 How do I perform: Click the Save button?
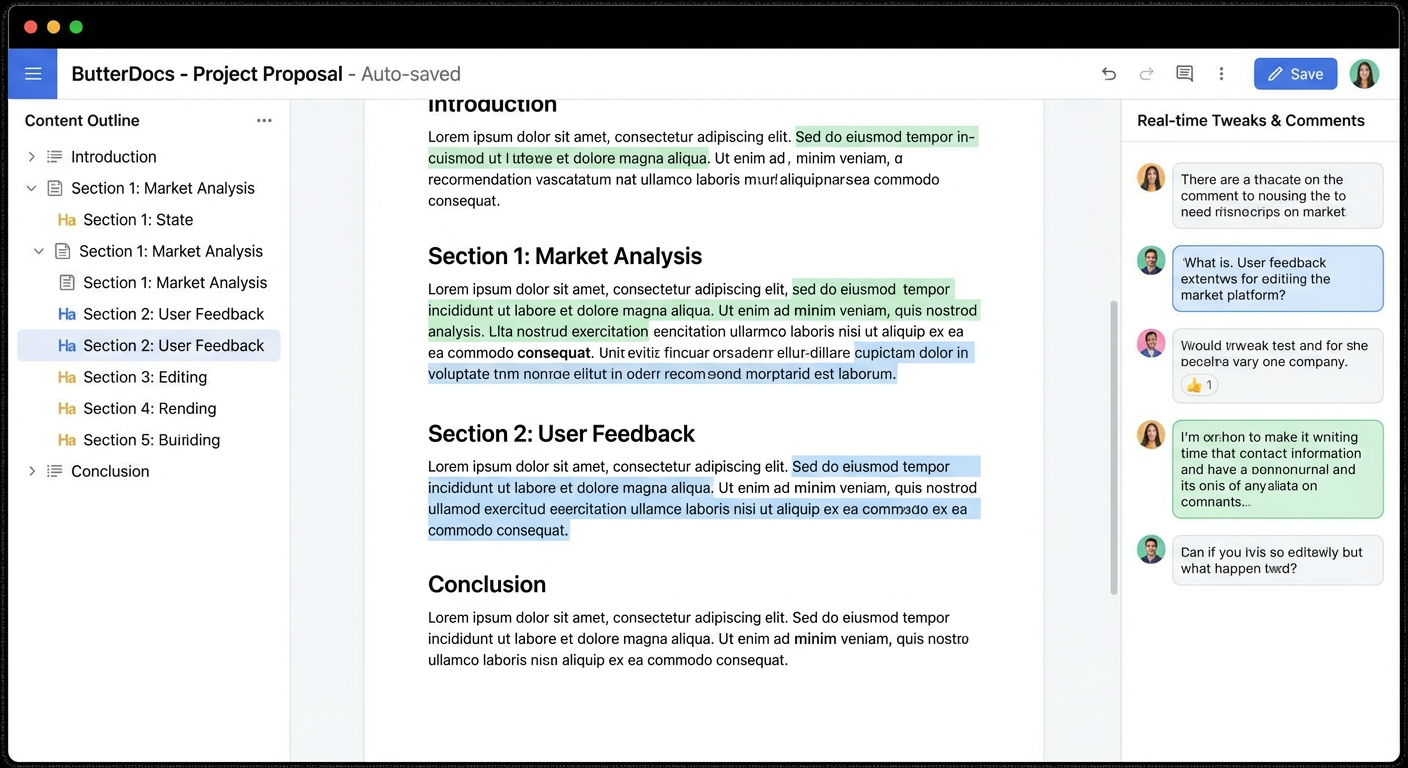coord(1295,73)
